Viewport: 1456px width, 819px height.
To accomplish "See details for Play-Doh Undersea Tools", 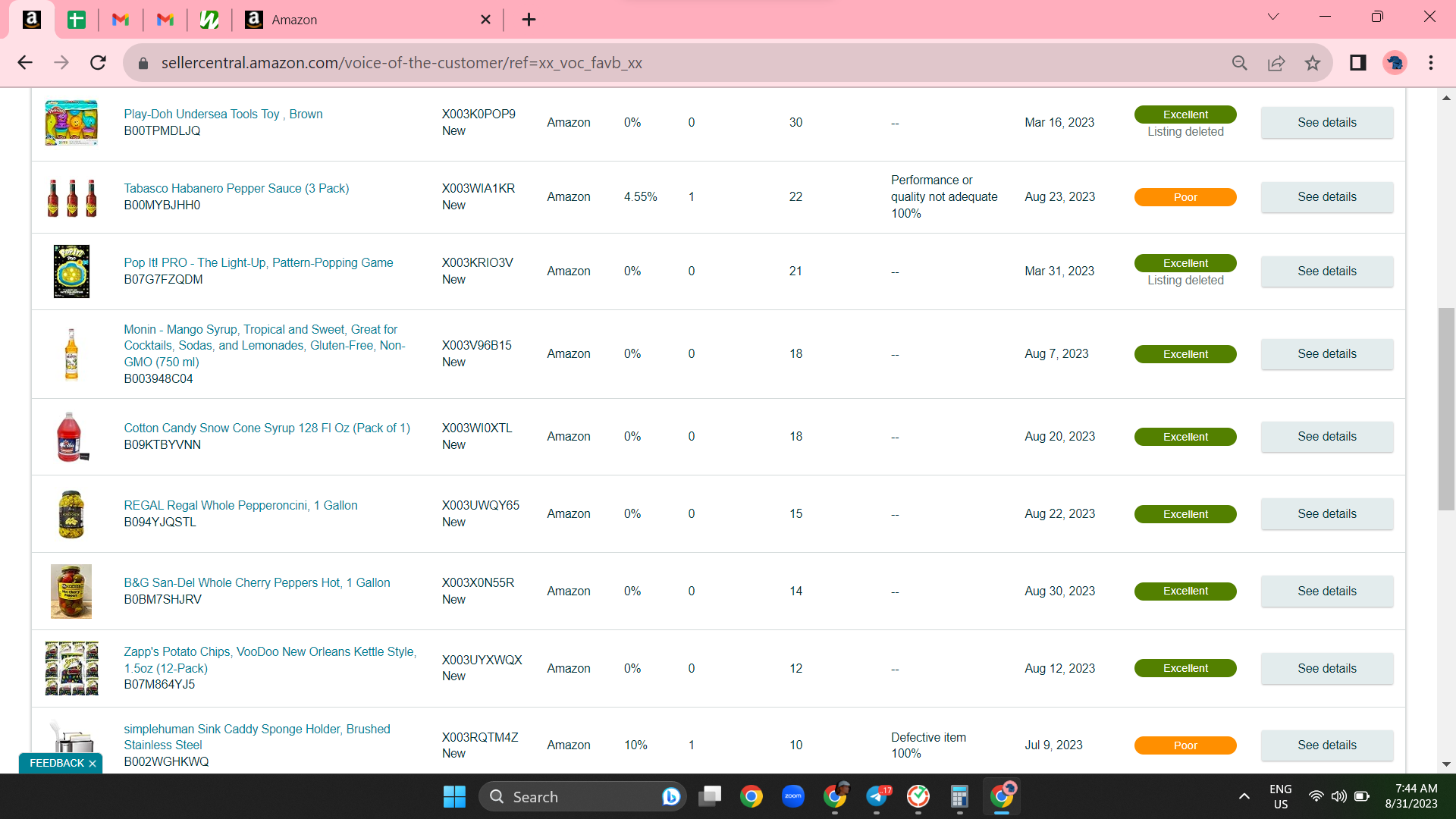I will 1327,122.
